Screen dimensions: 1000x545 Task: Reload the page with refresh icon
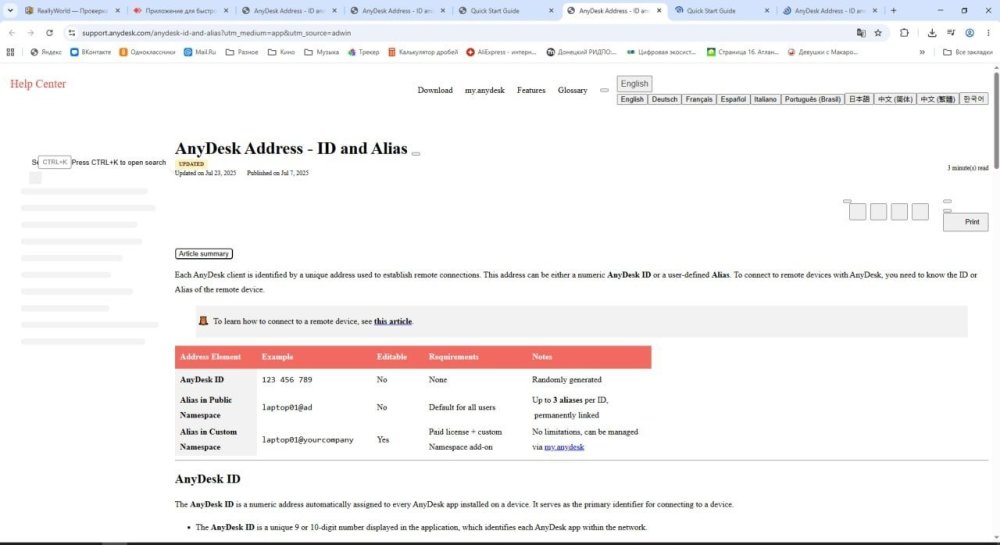click(x=49, y=33)
